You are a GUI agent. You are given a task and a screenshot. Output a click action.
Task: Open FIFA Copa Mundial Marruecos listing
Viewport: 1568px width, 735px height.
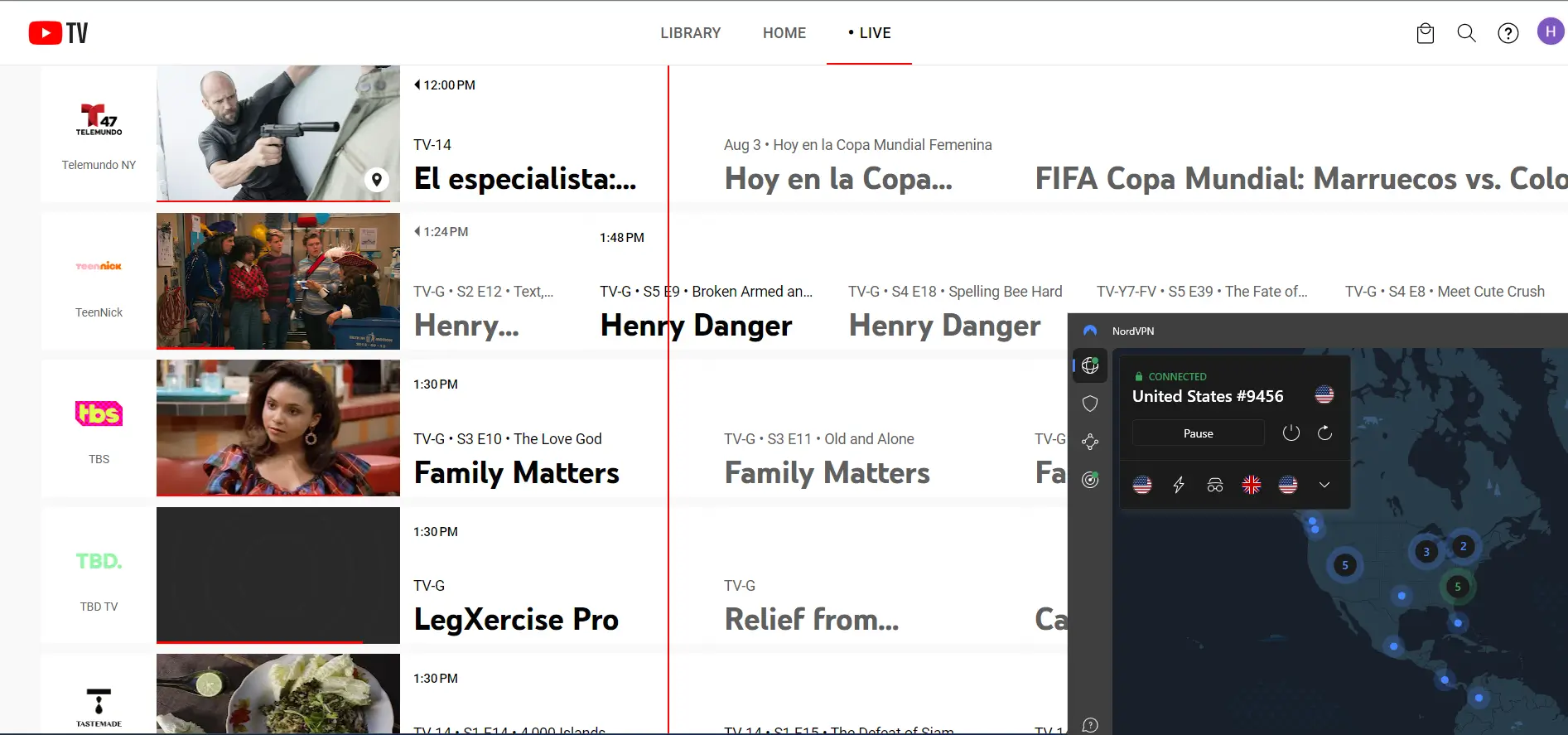(1300, 178)
